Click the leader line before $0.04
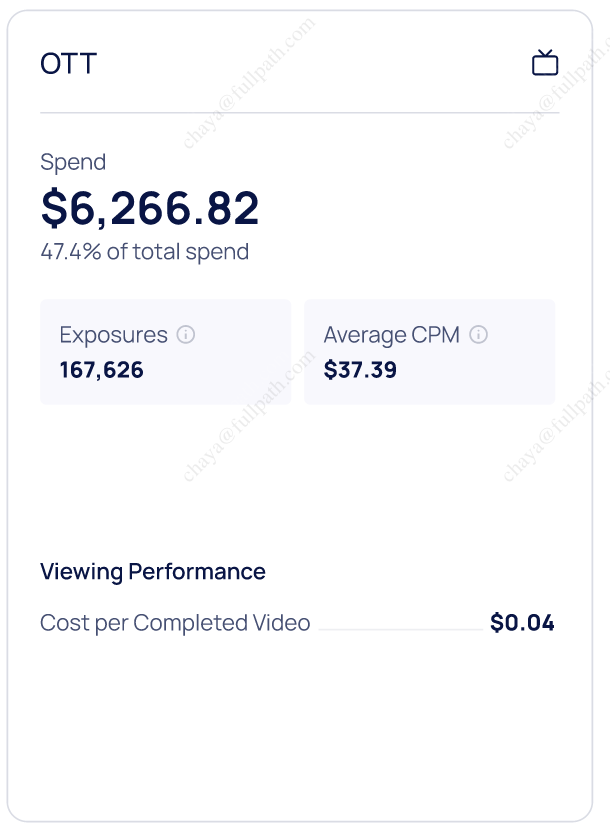Image resolution: width=610 pixels, height=836 pixels. (400, 629)
